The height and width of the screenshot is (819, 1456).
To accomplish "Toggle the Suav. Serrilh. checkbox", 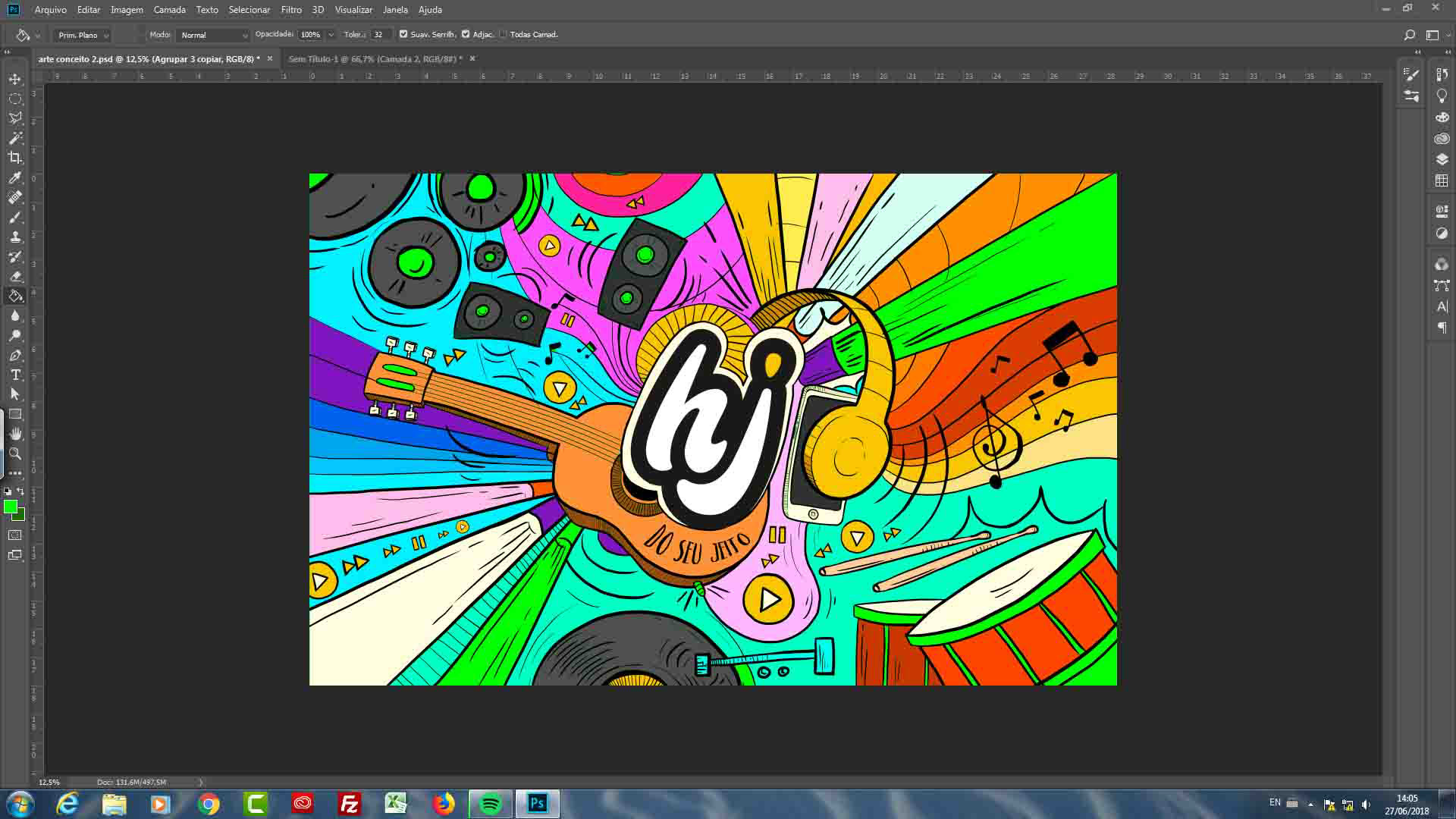I will (x=403, y=34).
